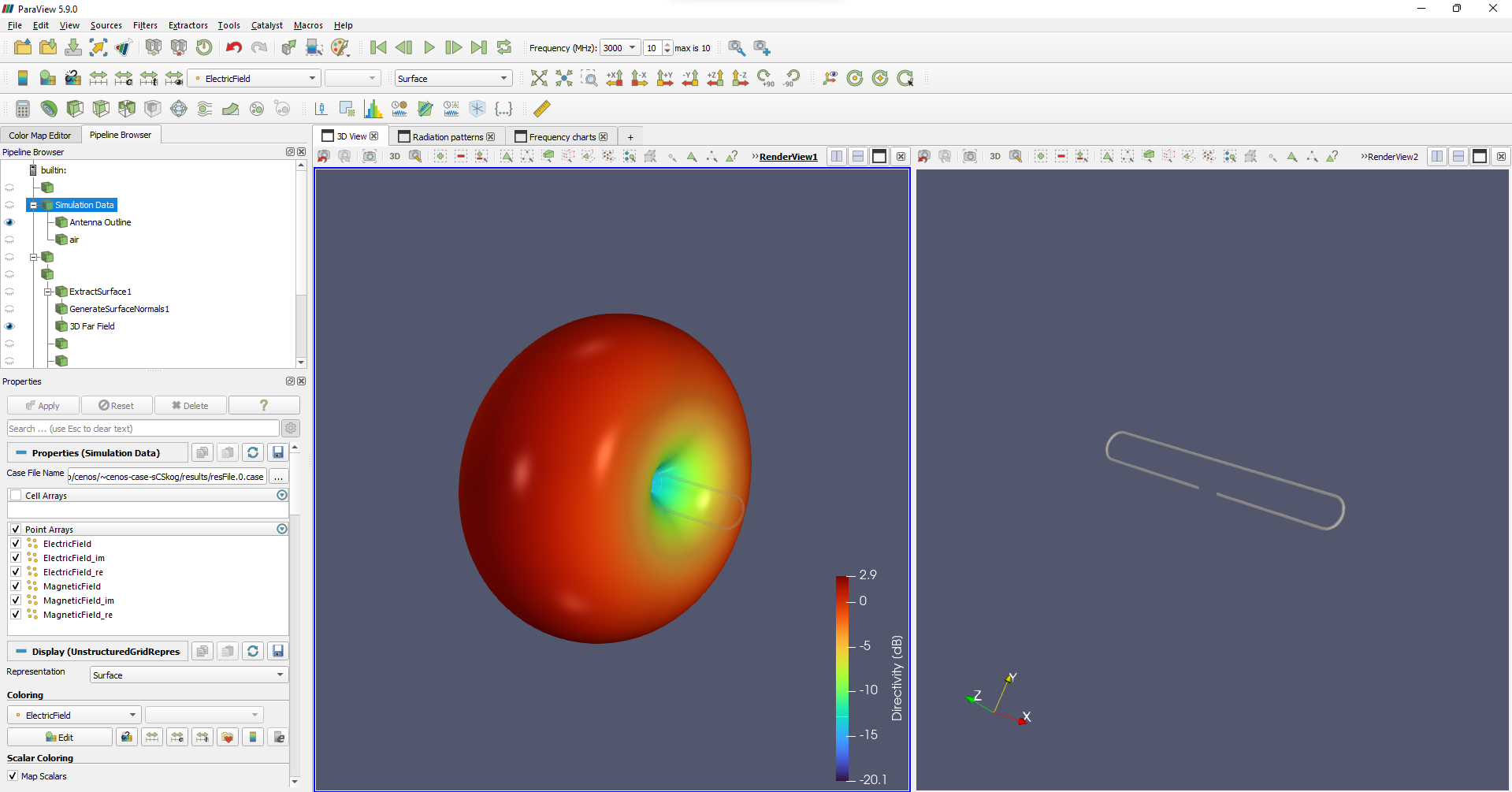This screenshot has width=1512, height=792.
Task: Click Zoom to box icon
Action: pos(589,78)
